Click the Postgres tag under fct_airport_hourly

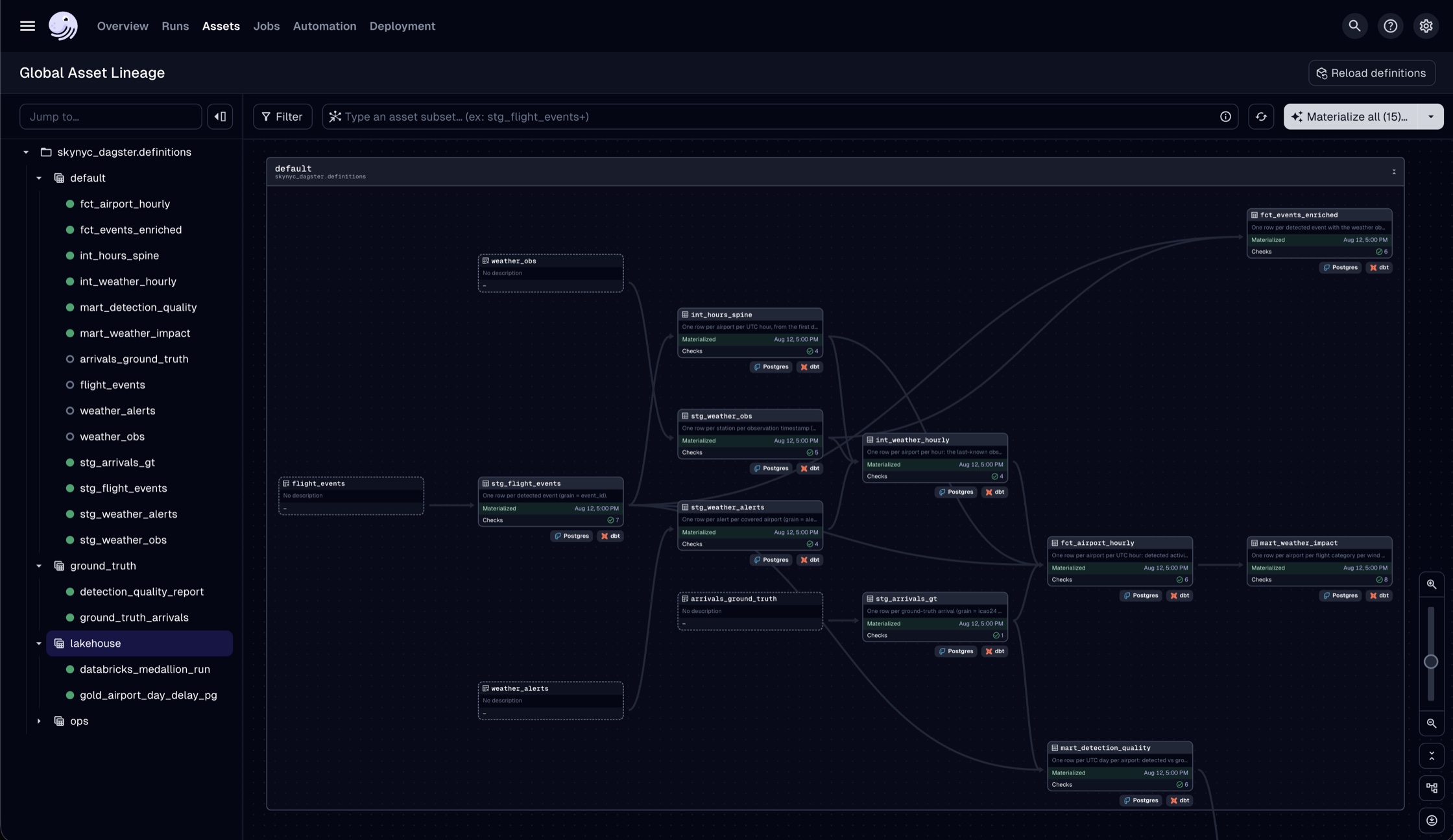pos(1141,596)
